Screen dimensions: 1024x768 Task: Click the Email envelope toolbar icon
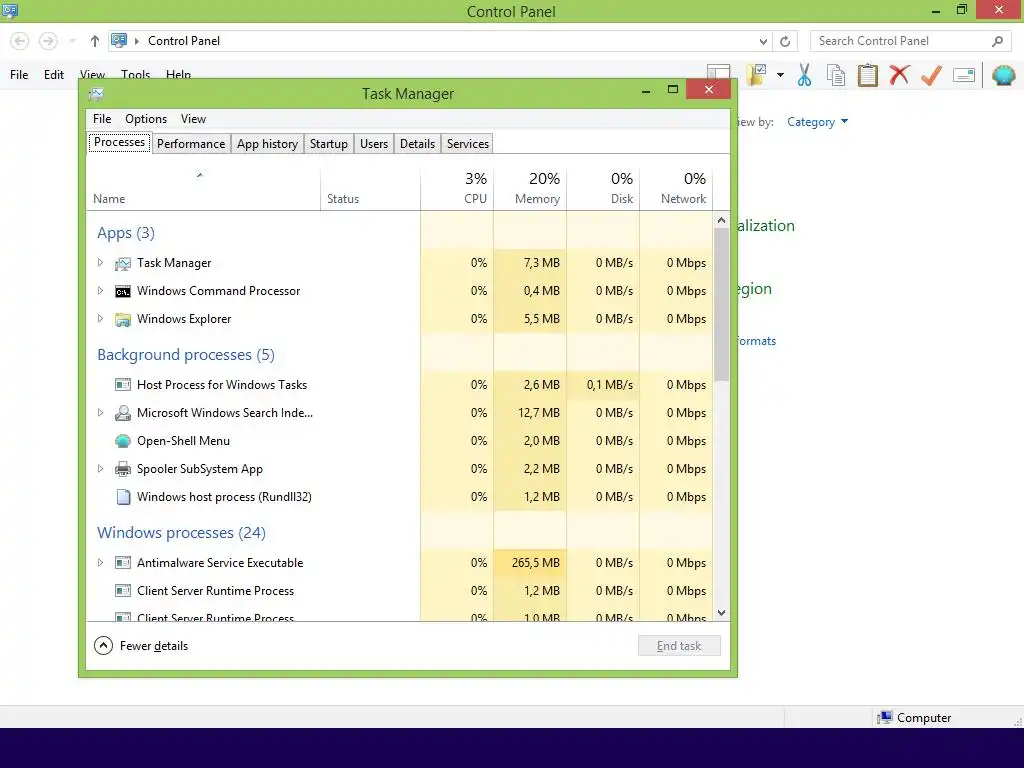coord(964,75)
